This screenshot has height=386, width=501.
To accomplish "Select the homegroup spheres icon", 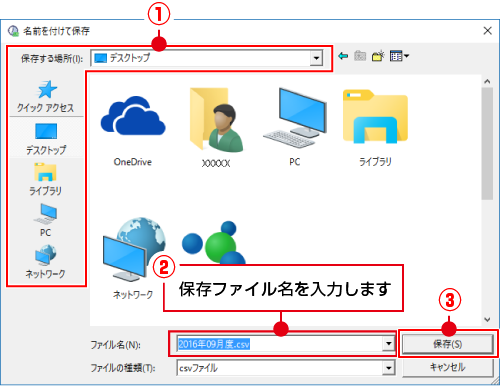I will point(214,243).
